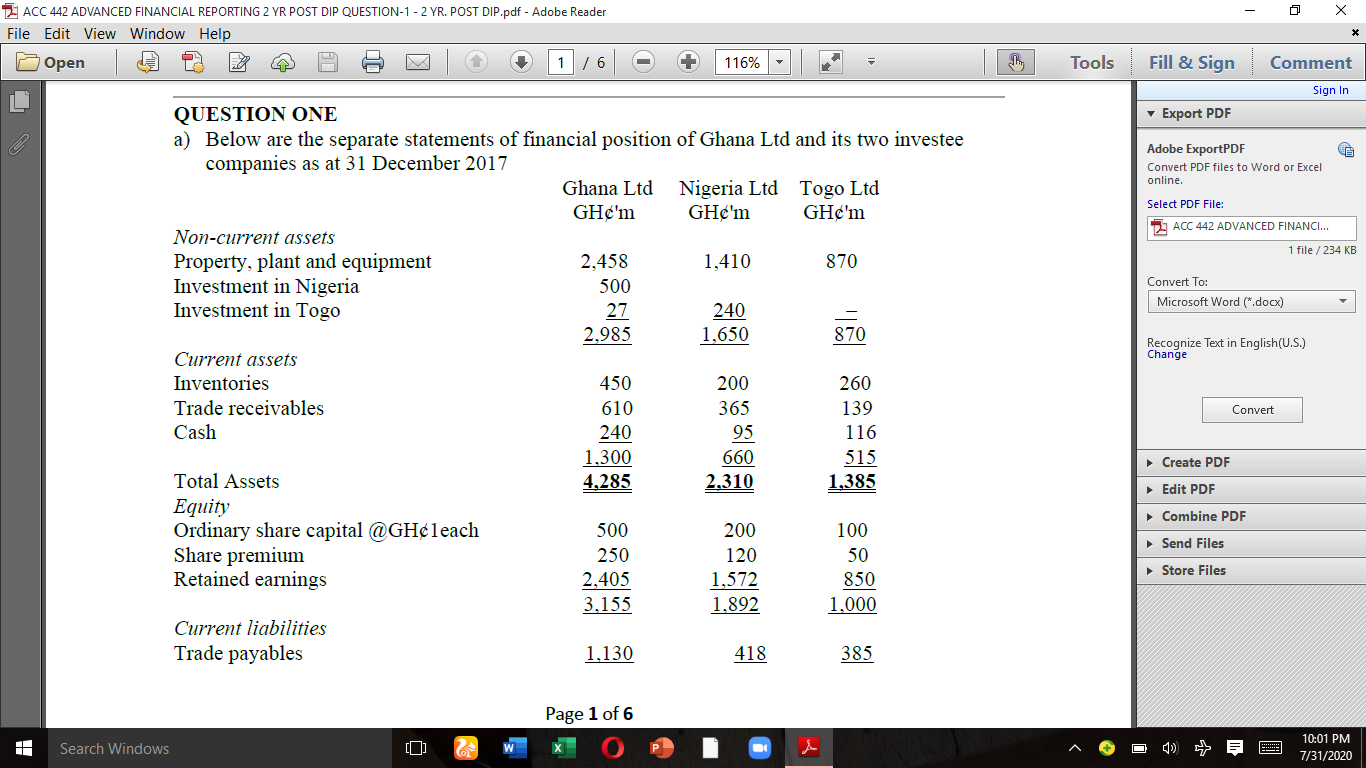
Task: Collapse the Export PDF panel
Action: pyautogui.click(x=1151, y=113)
